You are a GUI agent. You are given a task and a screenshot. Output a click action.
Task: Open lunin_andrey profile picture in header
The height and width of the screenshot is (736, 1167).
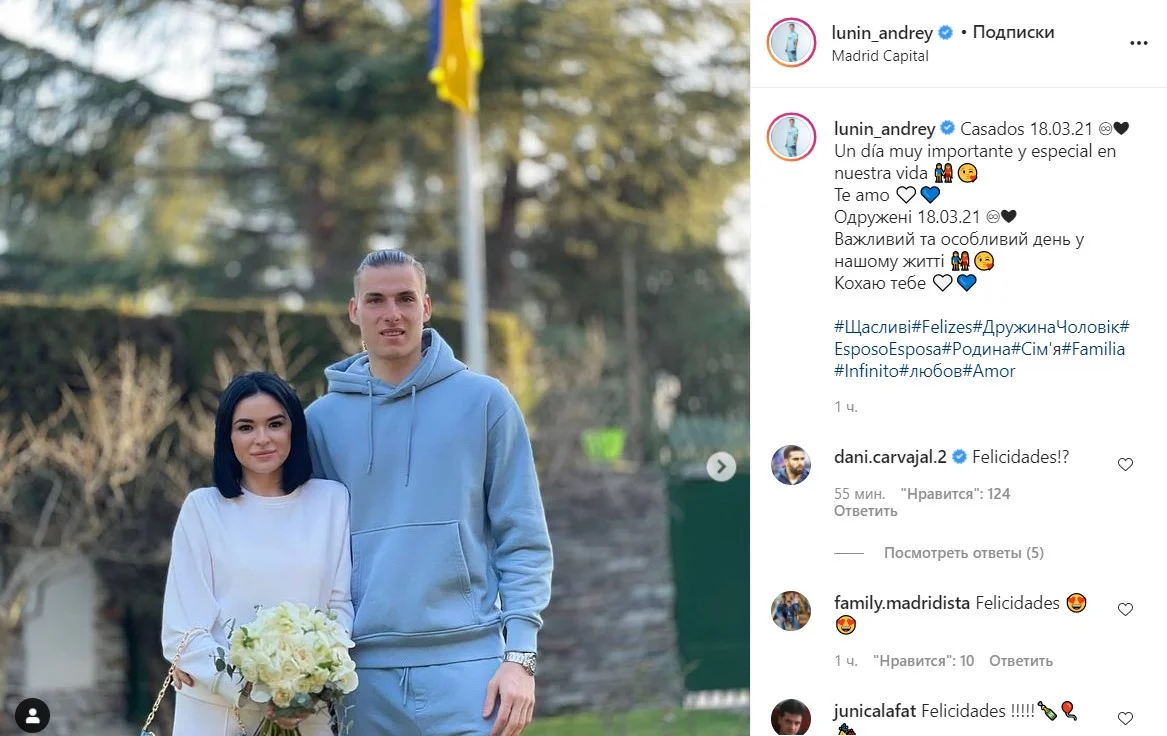tap(792, 42)
